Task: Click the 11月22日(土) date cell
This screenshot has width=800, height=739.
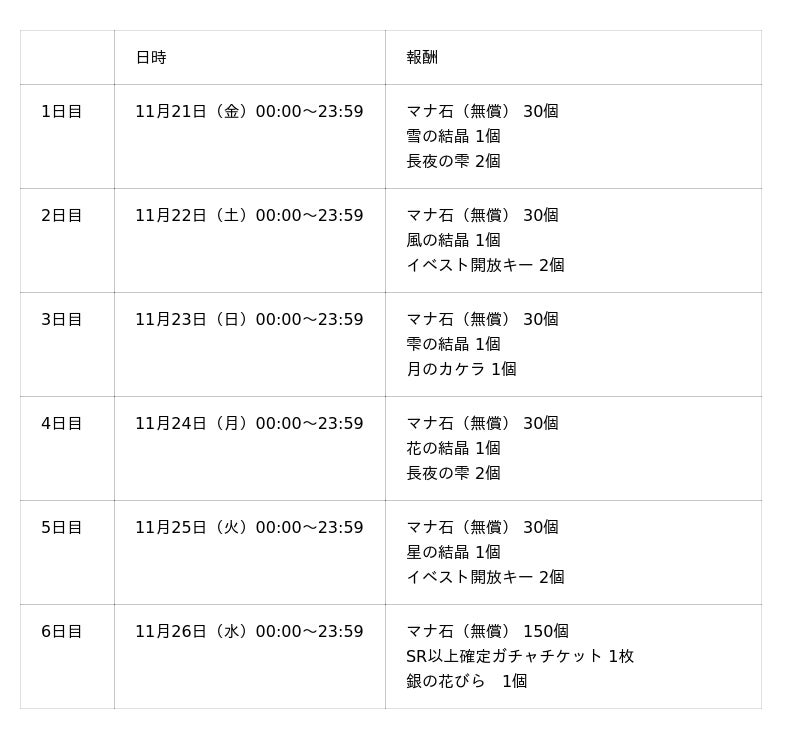Action: (x=249, y=216)
